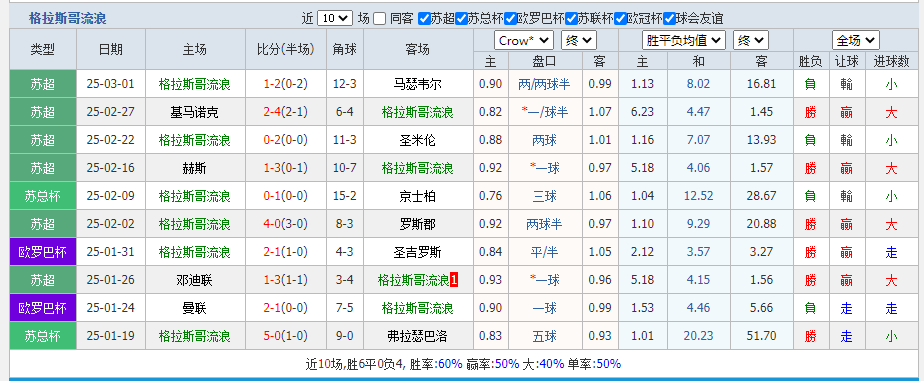Open the 胜平负均值 dropdown
924x381 pixels.
684,41
